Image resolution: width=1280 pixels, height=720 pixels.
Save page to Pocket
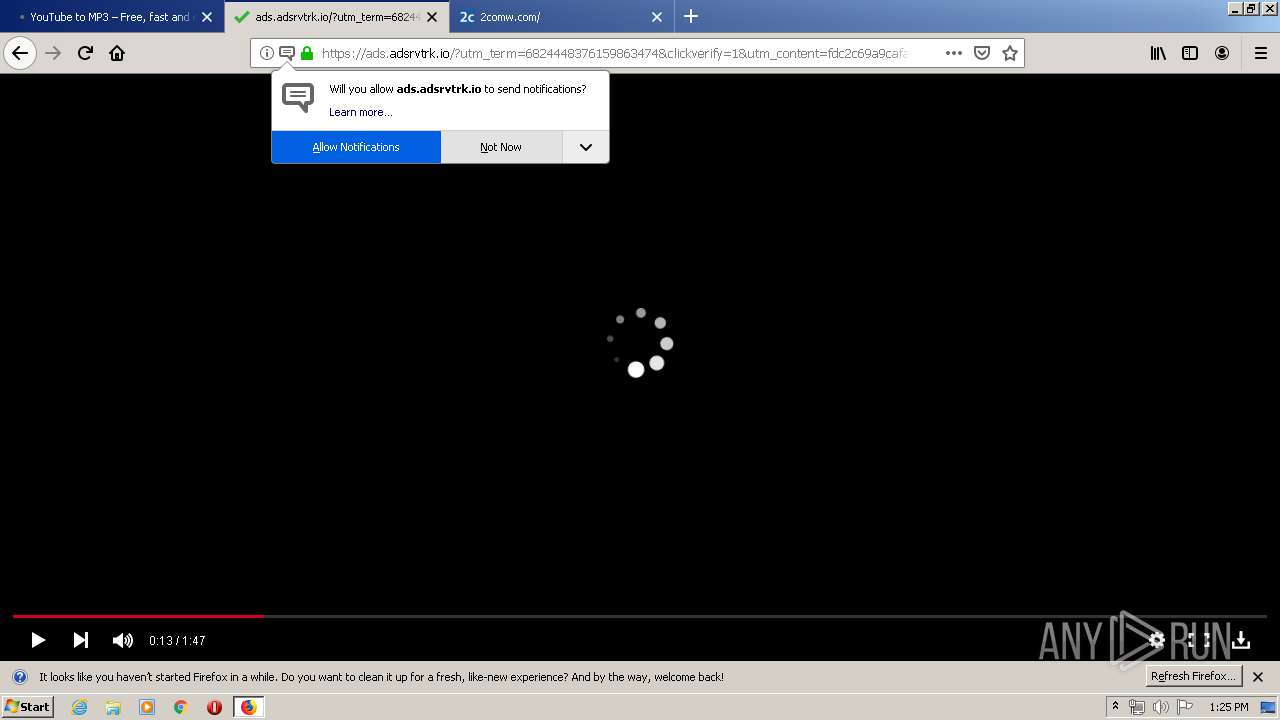pyautogui.click(x=982, y=53)
